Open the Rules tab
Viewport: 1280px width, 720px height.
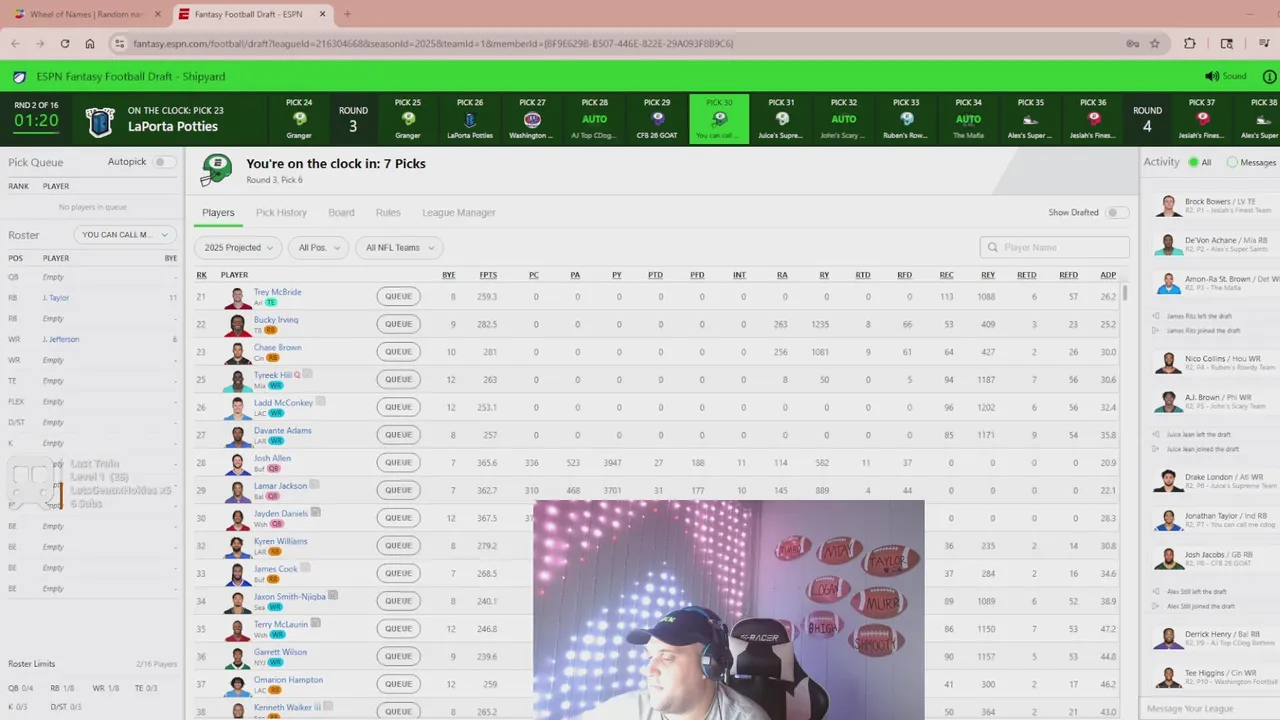pyautogui.click(x=388, y=213)
